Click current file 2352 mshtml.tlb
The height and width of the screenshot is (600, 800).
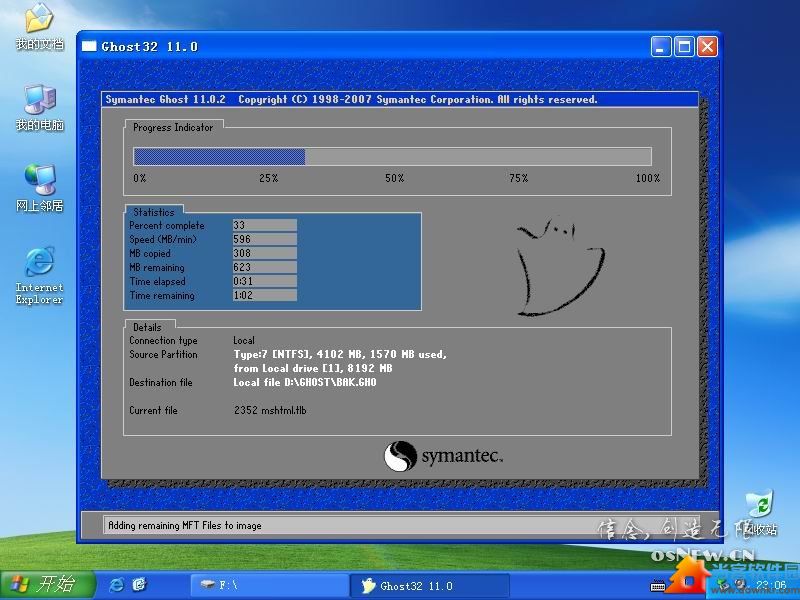(x=270, y=410)
